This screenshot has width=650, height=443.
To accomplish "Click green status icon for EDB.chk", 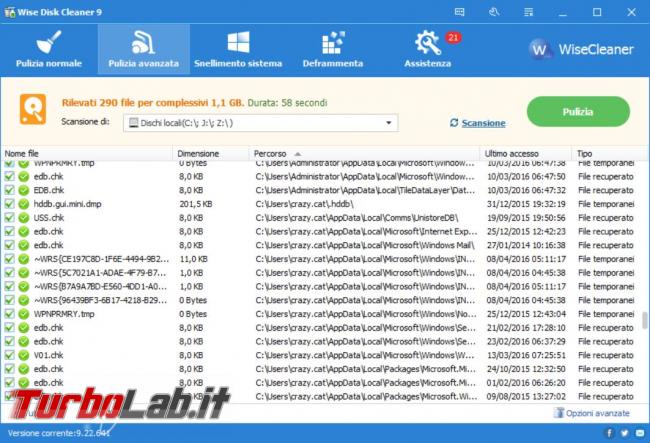I will tap(24, 190).
